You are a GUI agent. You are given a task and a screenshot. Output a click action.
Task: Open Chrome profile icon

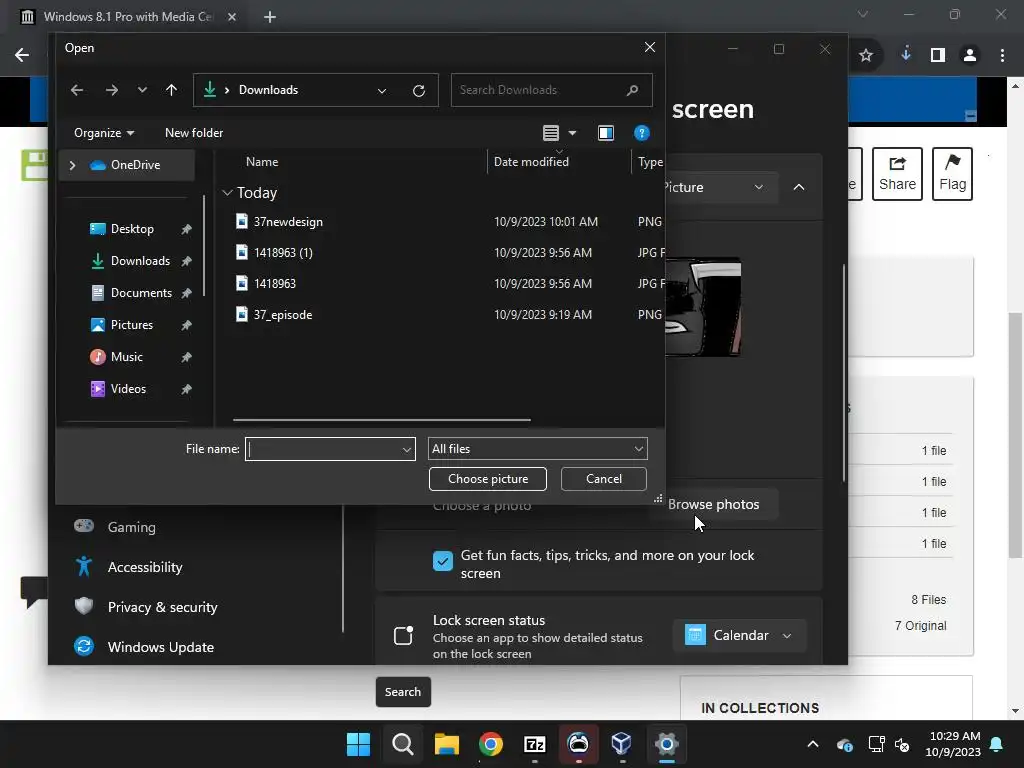[970, 56]
